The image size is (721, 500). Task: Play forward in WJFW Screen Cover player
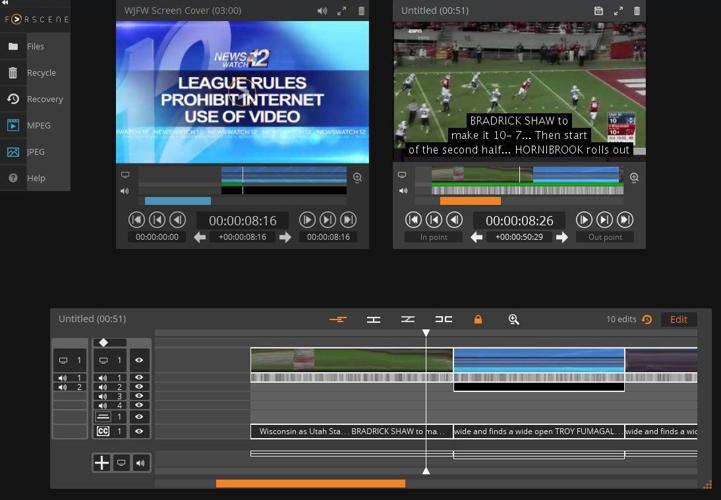307,220
